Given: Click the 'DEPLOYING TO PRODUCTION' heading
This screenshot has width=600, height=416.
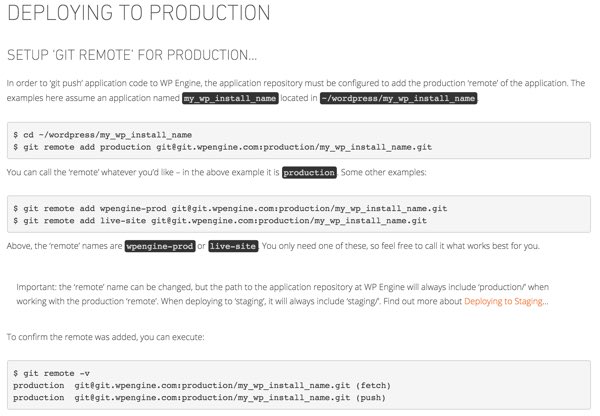Looking at the screenshot, I should click(x=139, y=13).
